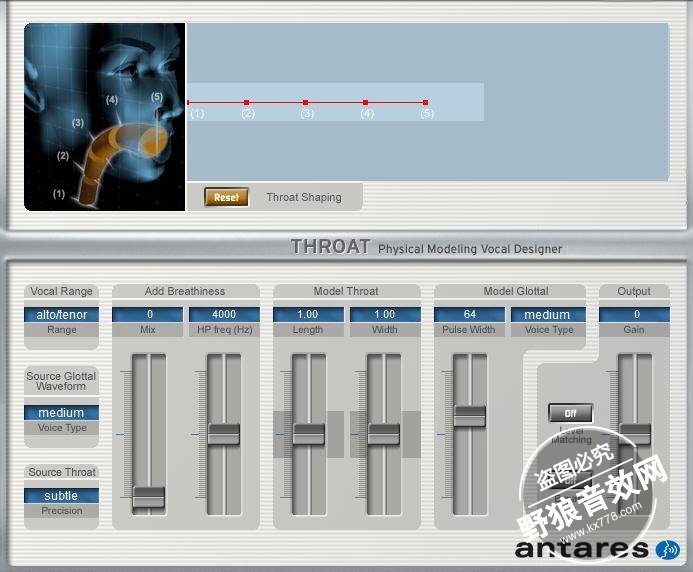The width and height of the screenshot is (693, 572).
Task: Click the Width label
Action: click(385, 330)
